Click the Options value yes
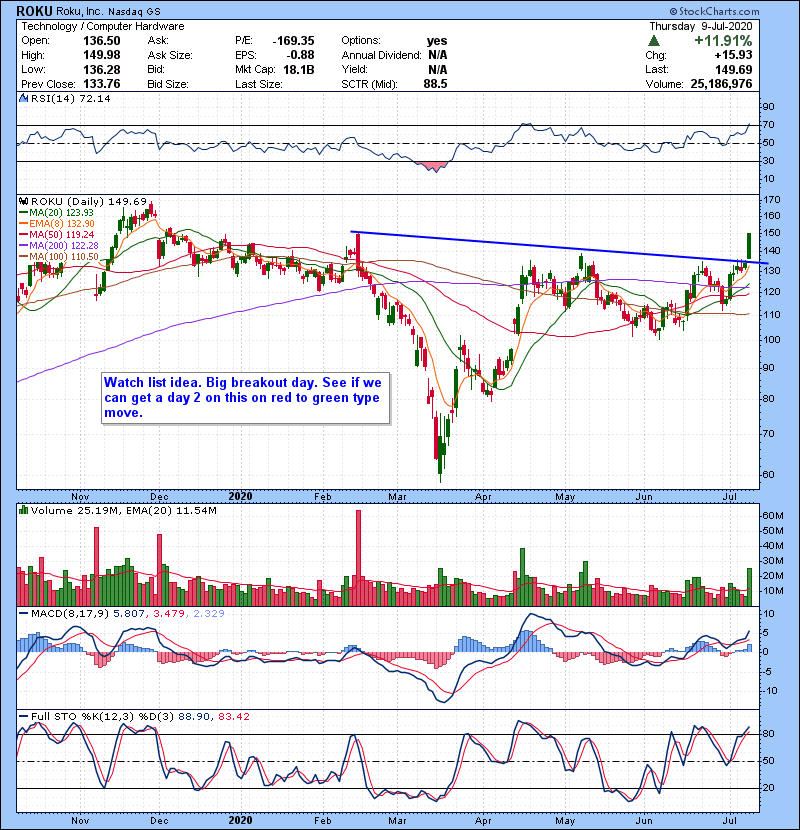The image size is (800, 830). coord(437,41)
